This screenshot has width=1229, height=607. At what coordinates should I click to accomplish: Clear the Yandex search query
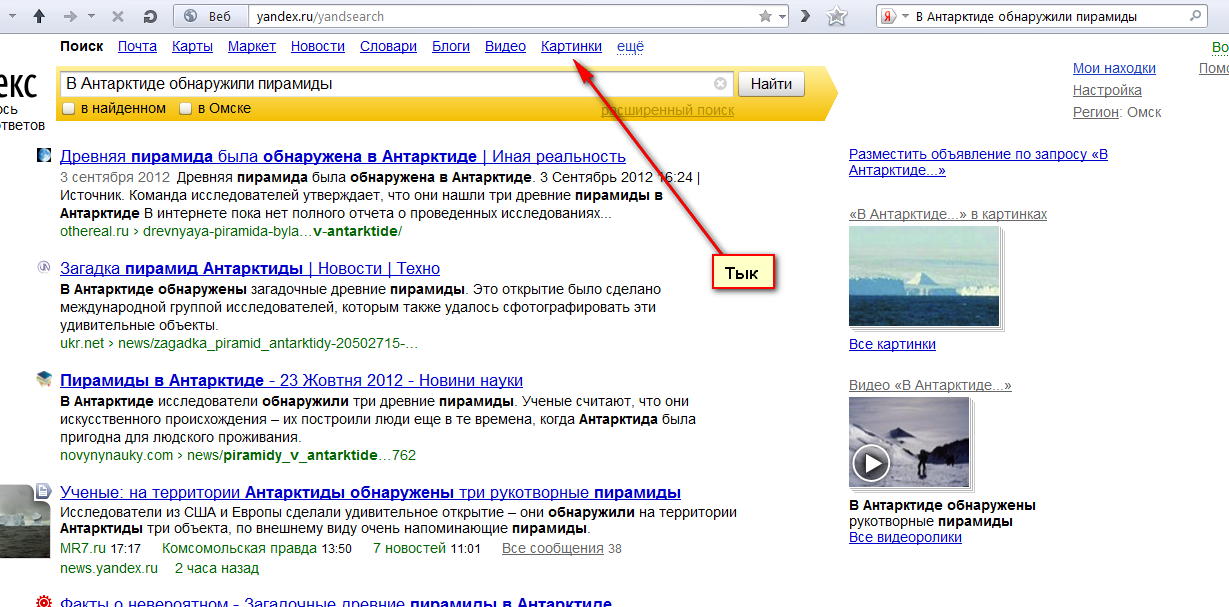(x=720, y=84)
